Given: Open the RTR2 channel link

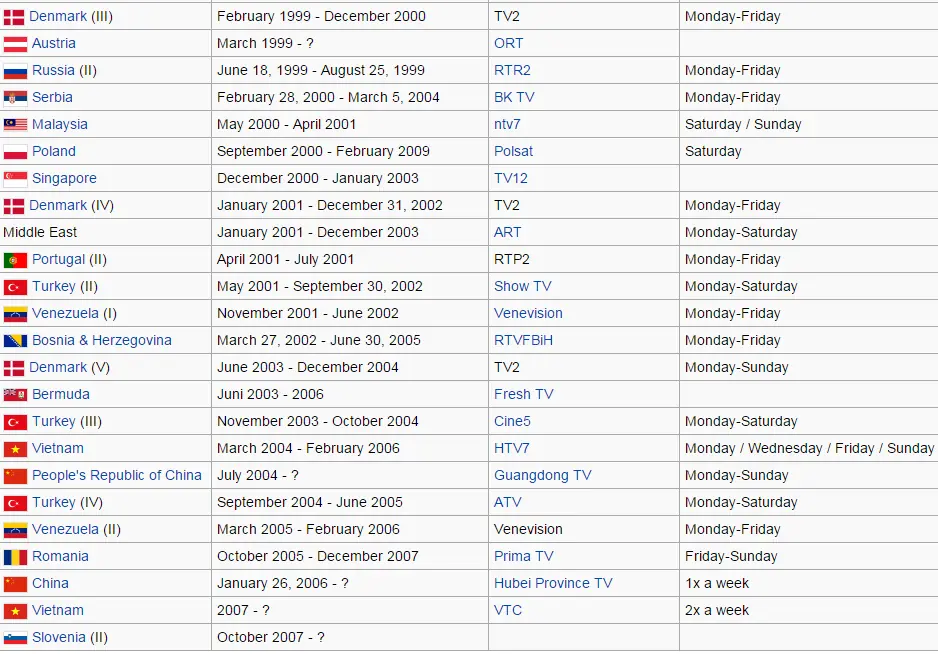Looking at the screenshot, I should click(512, 70).
